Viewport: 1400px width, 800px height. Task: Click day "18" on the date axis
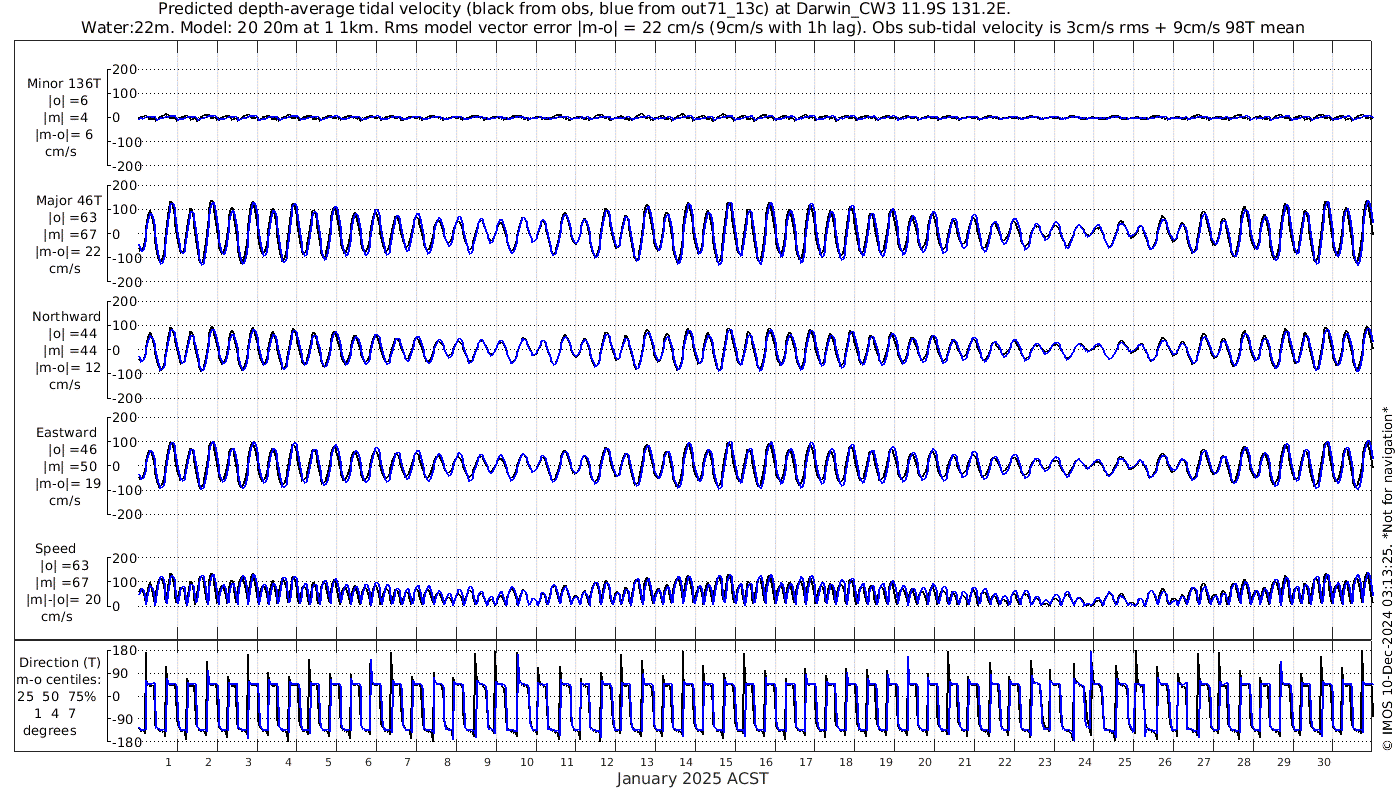pyautogui.click(x=846, y=763)
